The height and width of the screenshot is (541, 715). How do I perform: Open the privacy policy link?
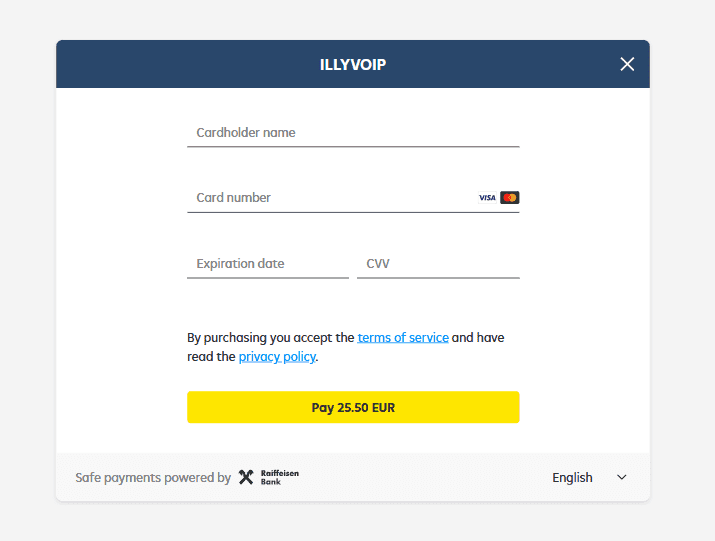click(277, 357)
